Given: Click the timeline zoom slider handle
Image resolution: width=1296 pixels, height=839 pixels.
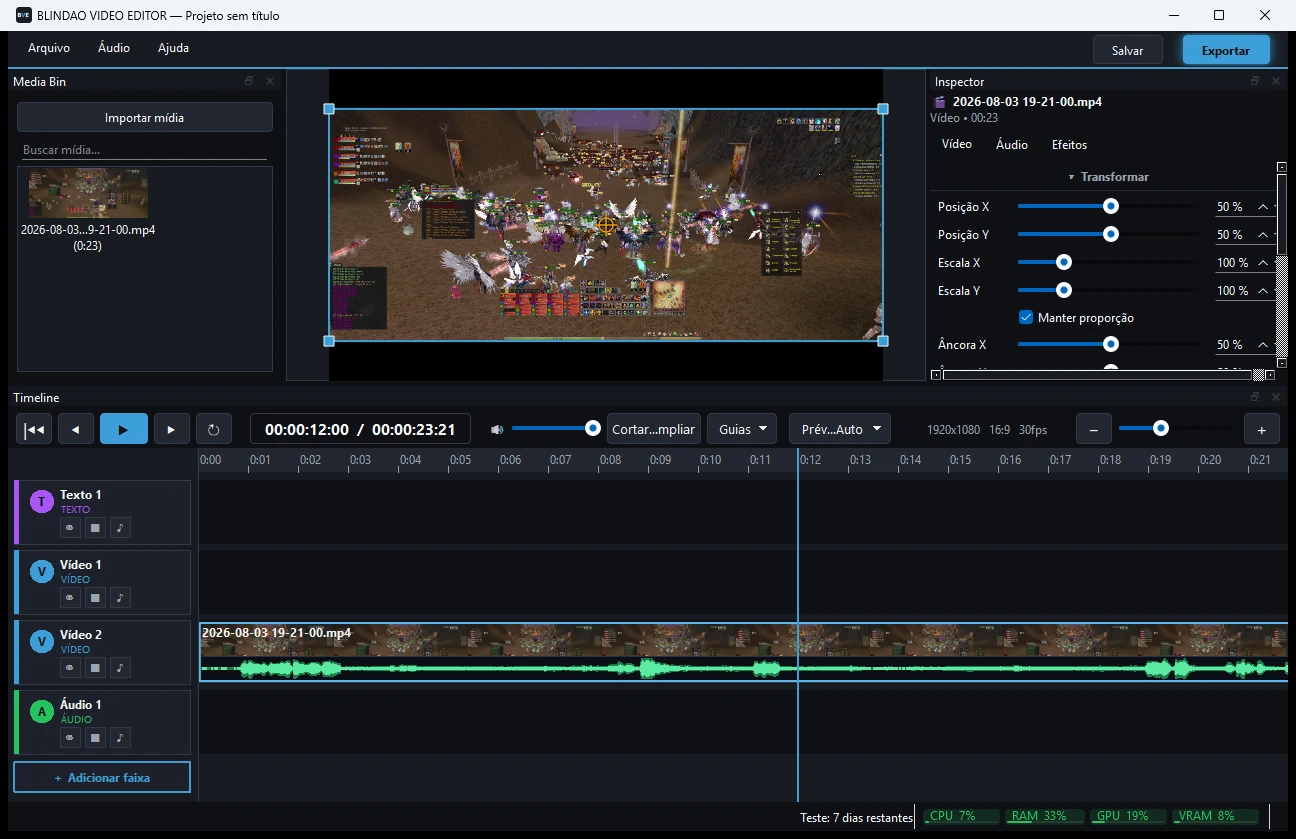Looking at the screenshot, I should pos(1160,428).
